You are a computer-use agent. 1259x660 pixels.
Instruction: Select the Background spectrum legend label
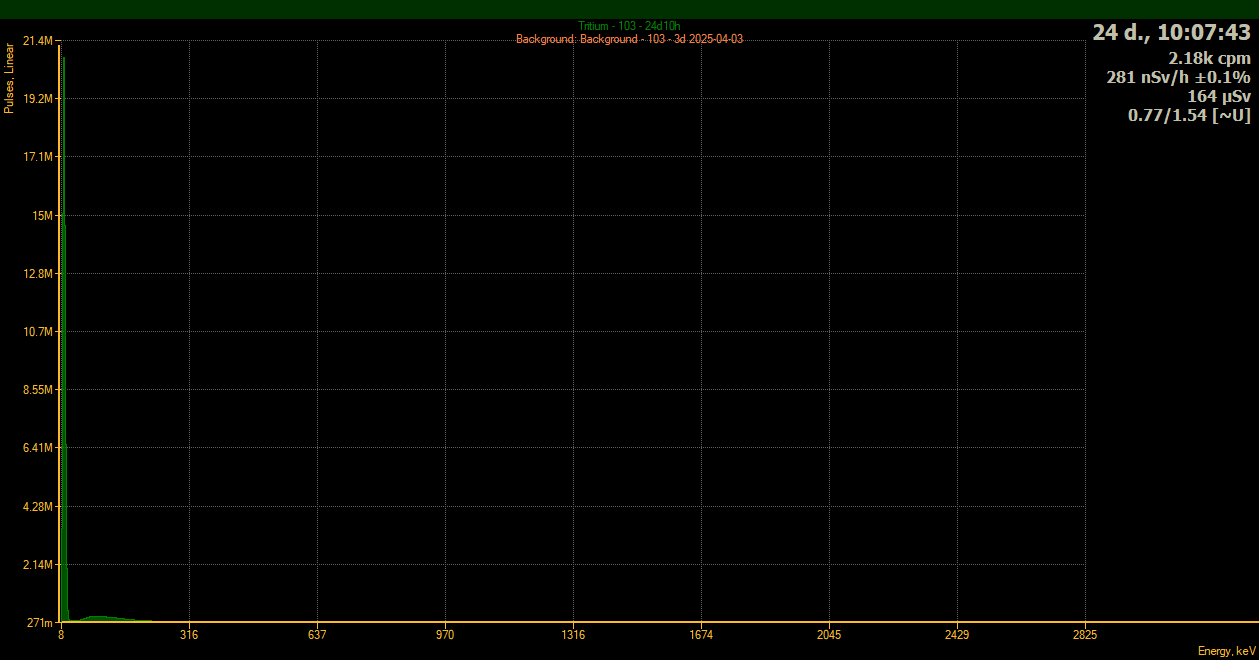click(x=629, y=39)
